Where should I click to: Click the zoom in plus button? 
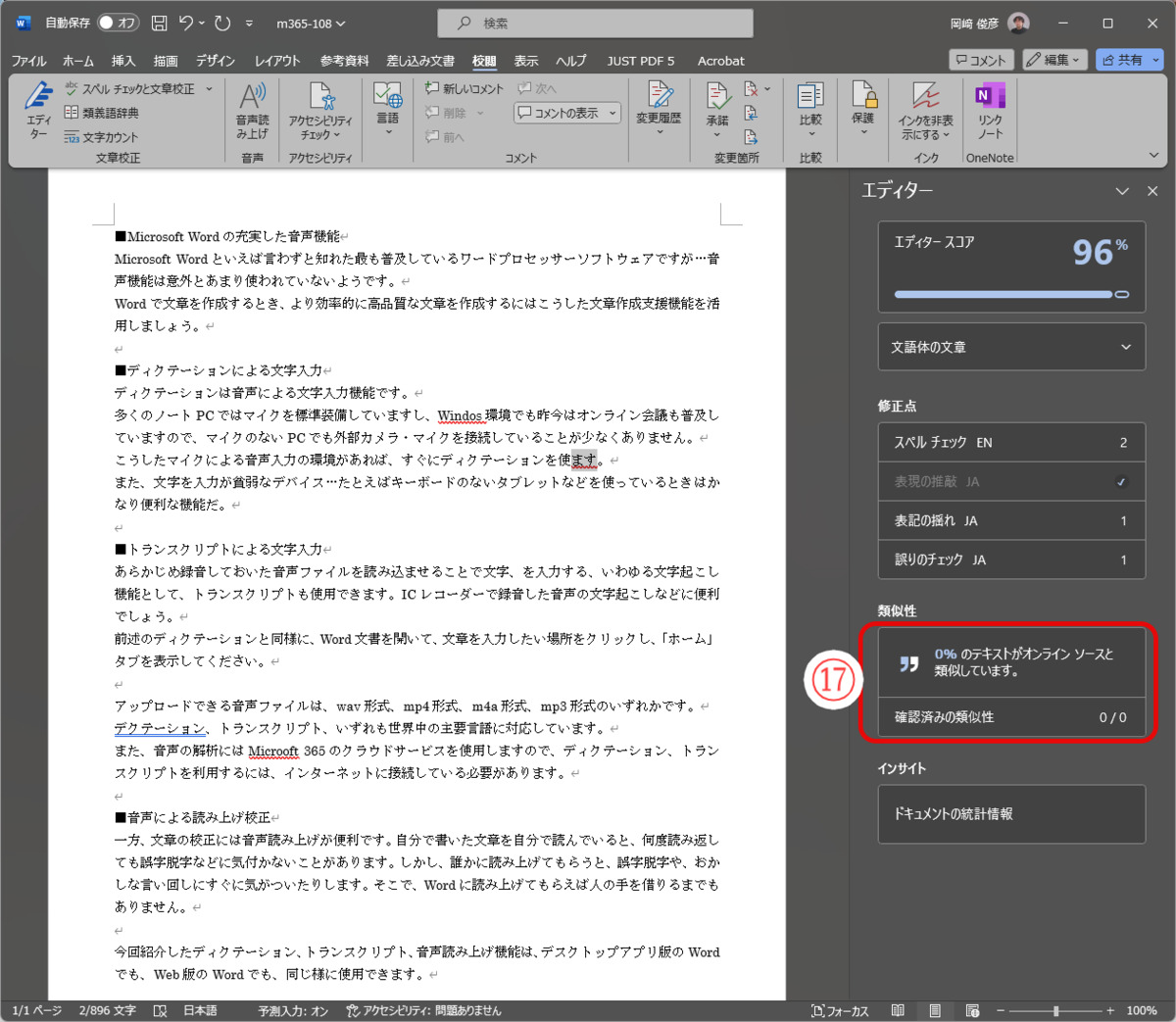(1110, 1010)
